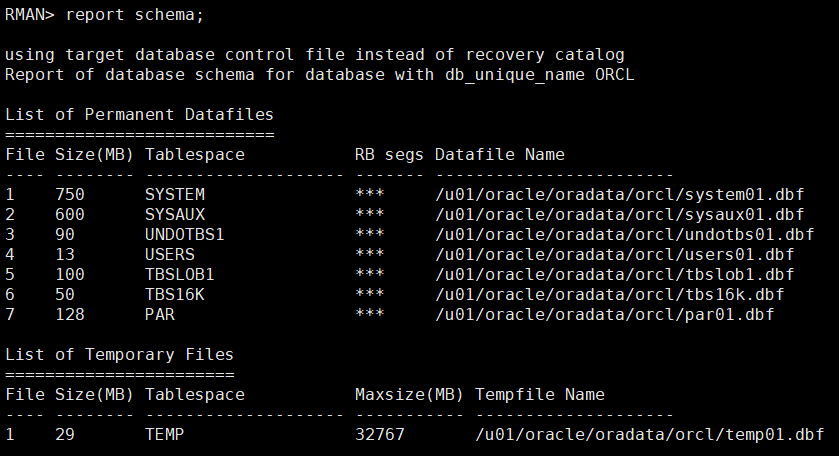Click the TEMP tablespace name
Image resolution: width=839 pixels, height=456 pixels.
click(x=164, y=435)
